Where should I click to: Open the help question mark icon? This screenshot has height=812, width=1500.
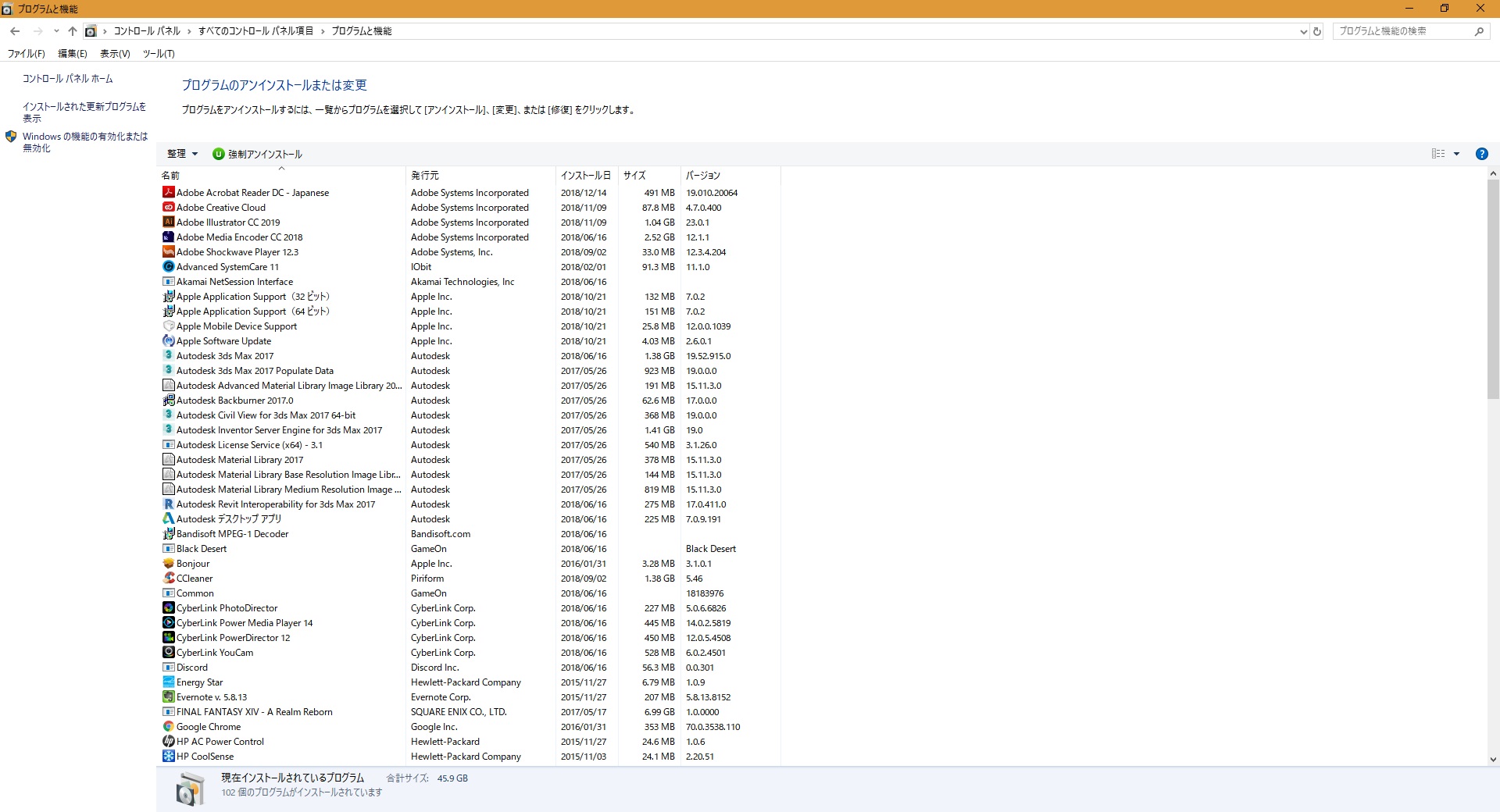tap(1481, 154)
